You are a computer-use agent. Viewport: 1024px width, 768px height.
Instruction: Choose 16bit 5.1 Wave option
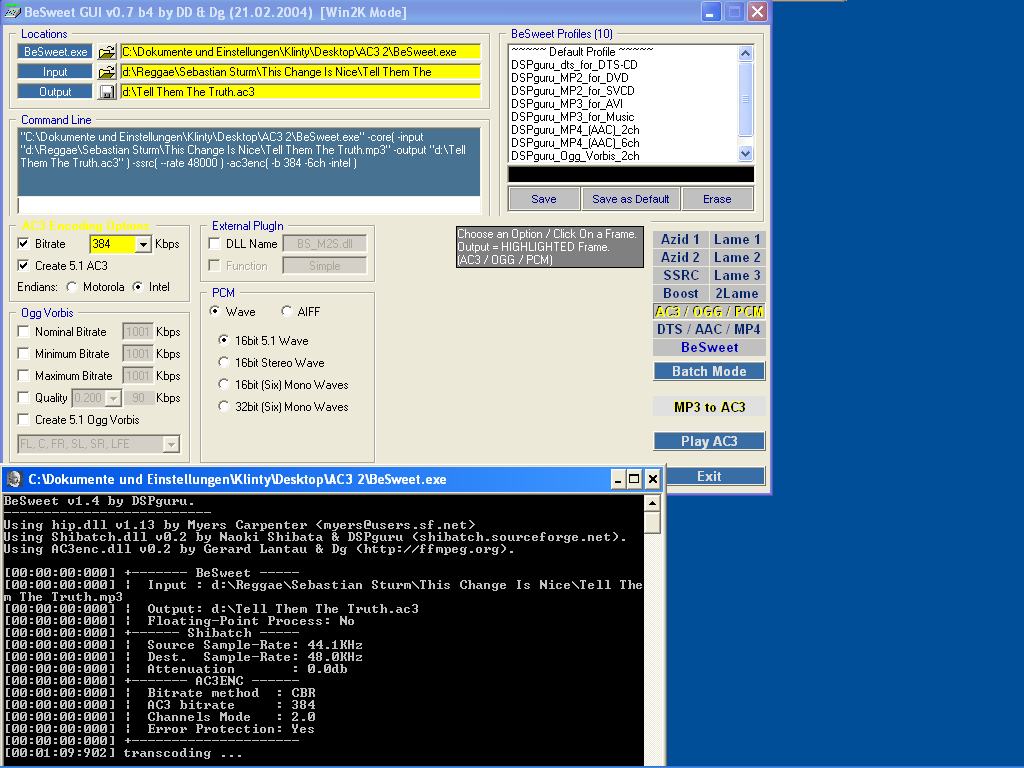(x=224, y=340)
